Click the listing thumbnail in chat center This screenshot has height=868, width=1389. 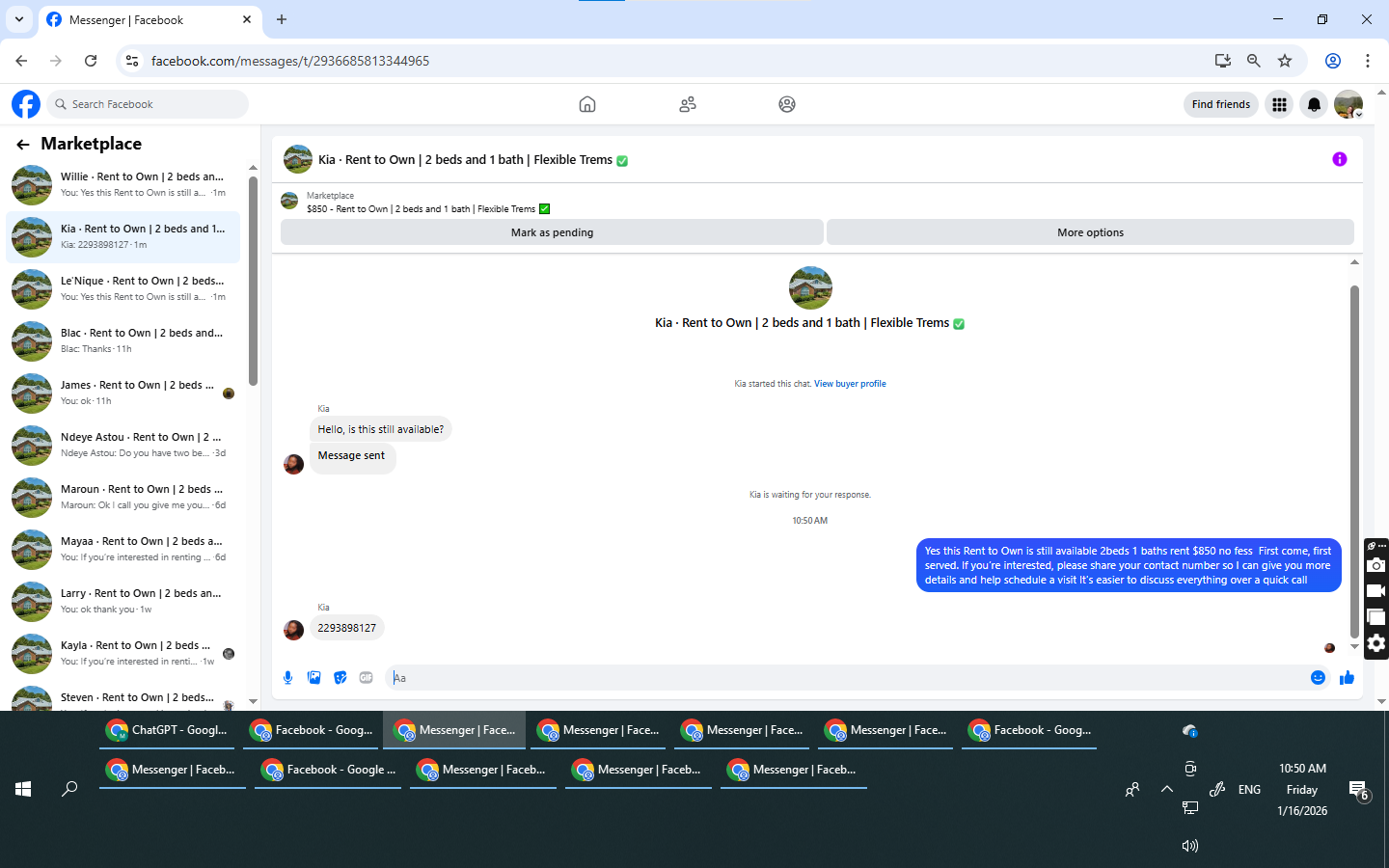pyautogui.click(x=810, y=287)
